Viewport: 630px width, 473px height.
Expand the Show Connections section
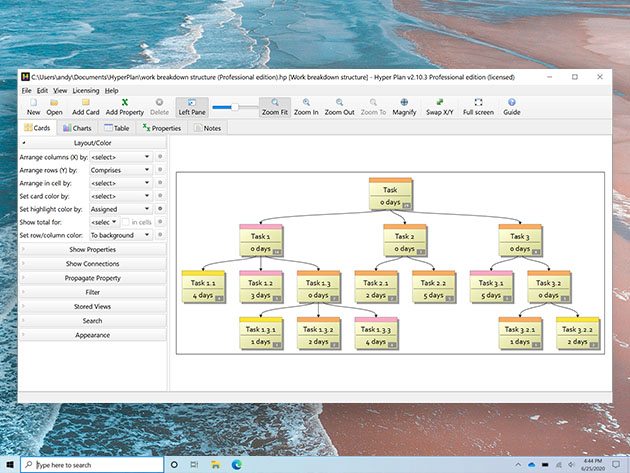93,263
